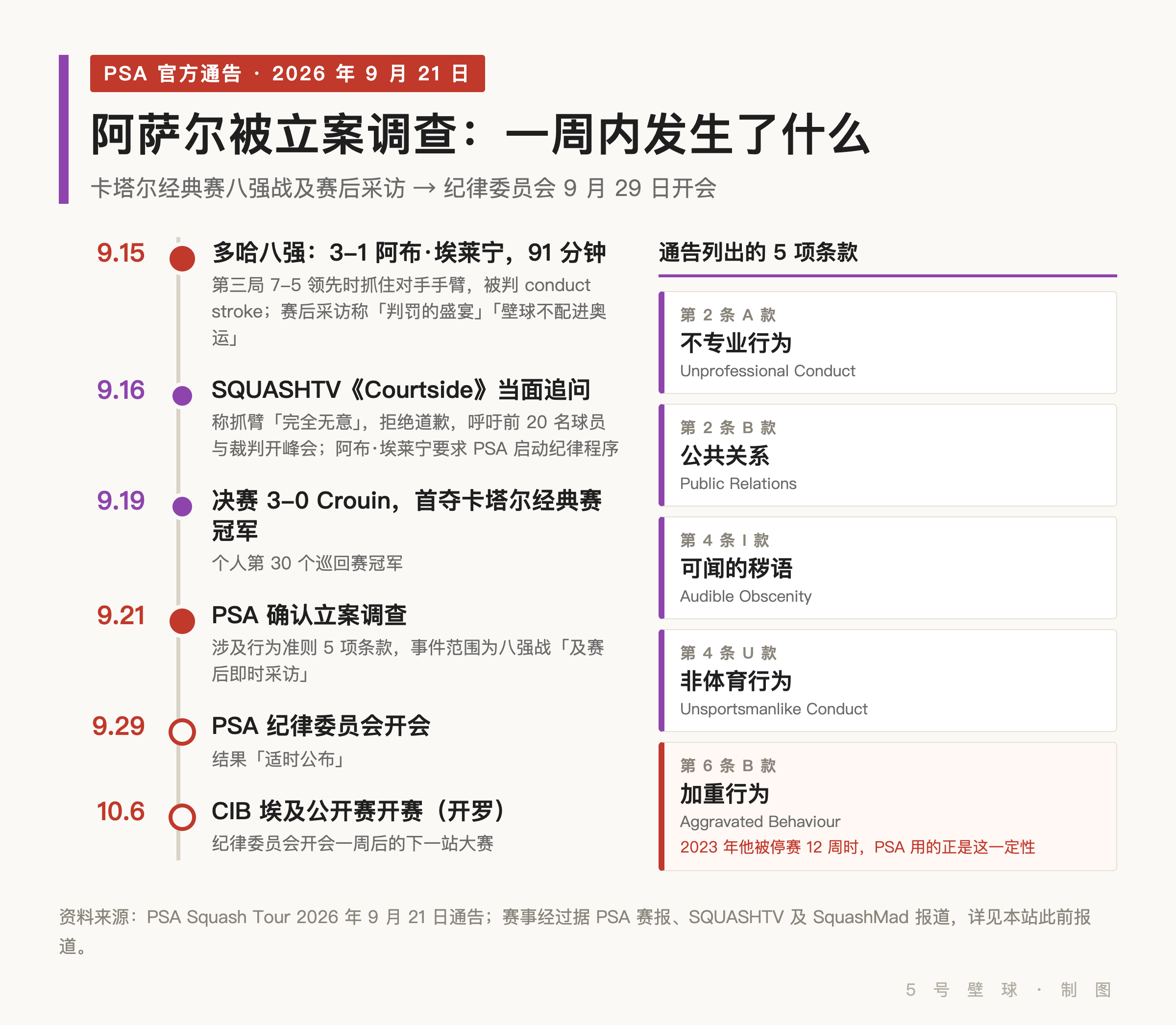This screenshot has height=1025, width=1176.
Task: Click the heading SQUASHTV《Courtside》当面追问
Action: coord(401,390)
